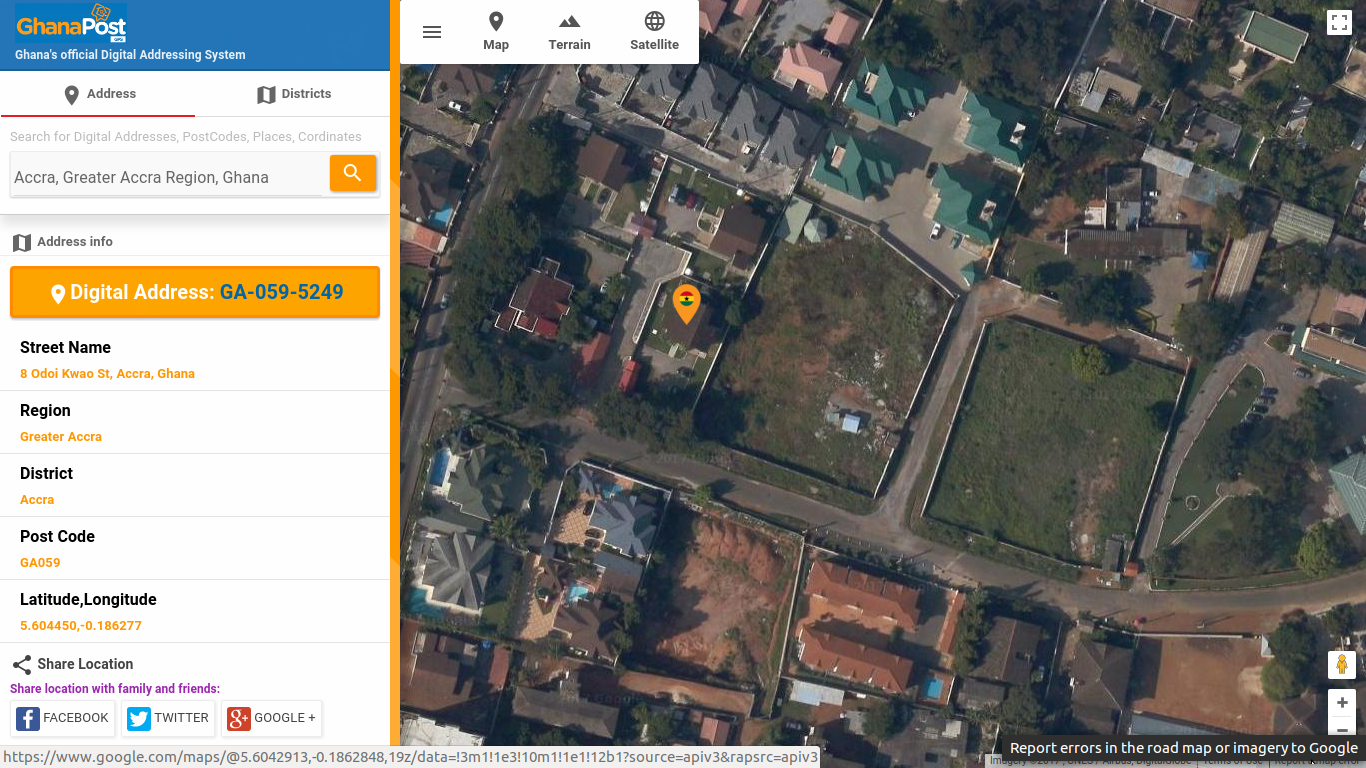Select the Street View pegman icon
The image size is (1366, 768).
tap(1341, 664)
